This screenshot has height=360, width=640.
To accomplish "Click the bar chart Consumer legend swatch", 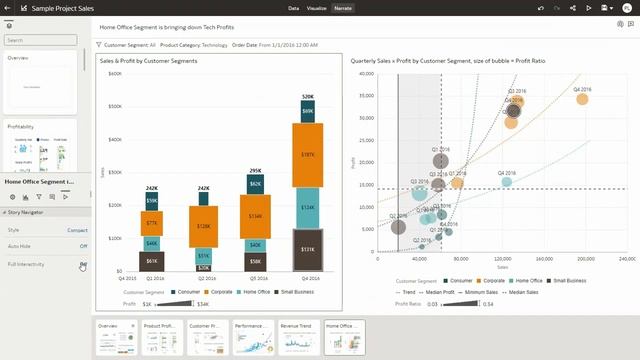I will coord(173,292).
